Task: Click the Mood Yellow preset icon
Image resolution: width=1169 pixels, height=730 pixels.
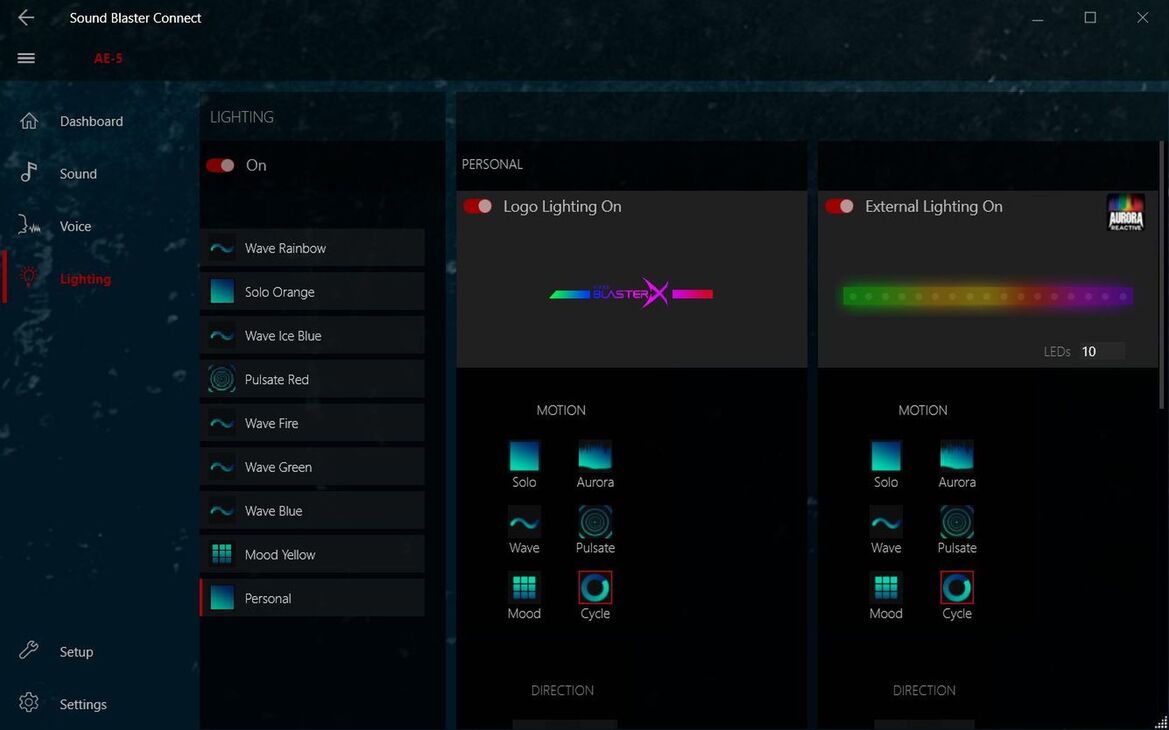Action: (x=221, y=554)
